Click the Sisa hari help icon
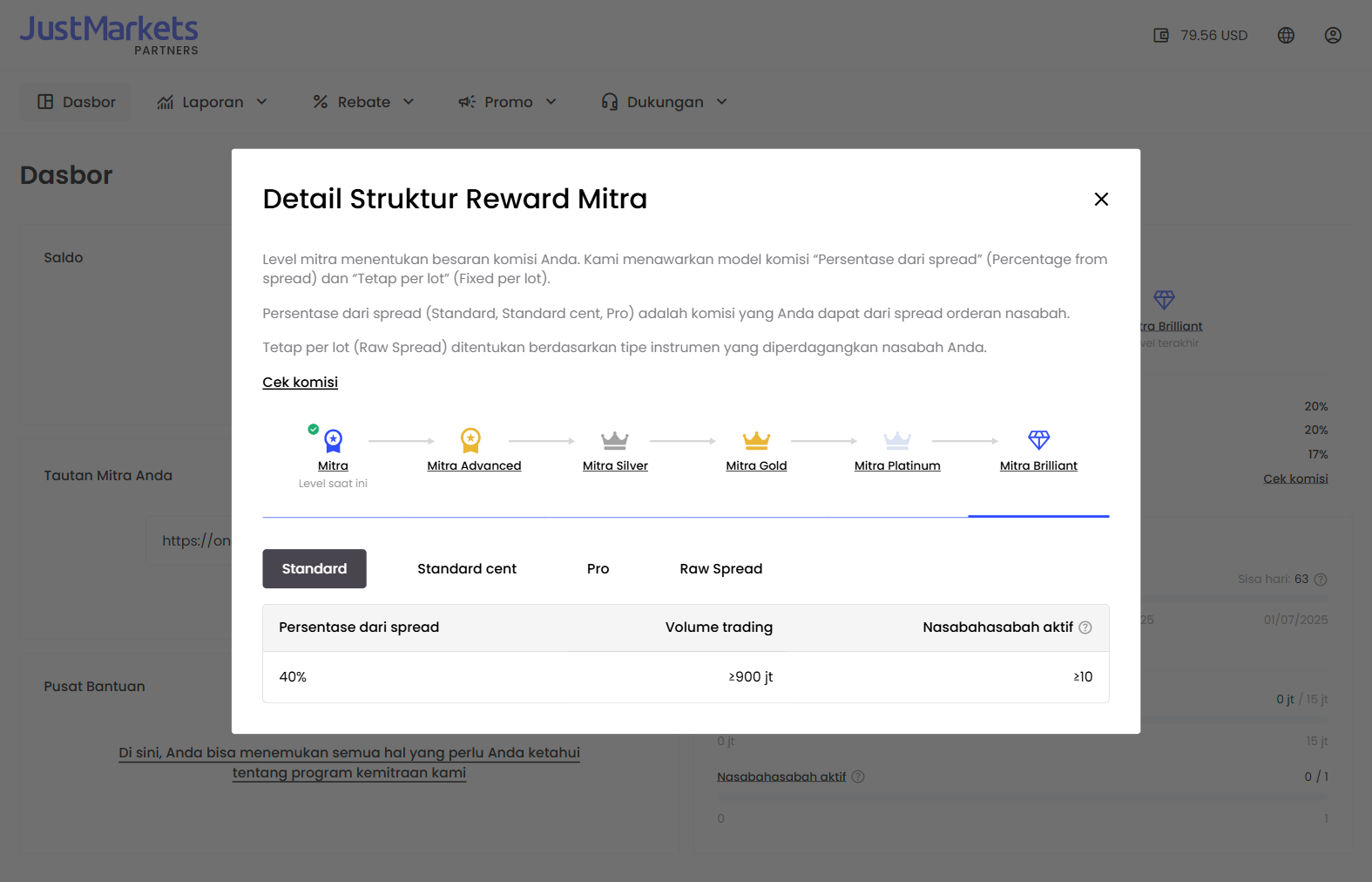The image size is (1372, 882). (x=1321, y=580)
